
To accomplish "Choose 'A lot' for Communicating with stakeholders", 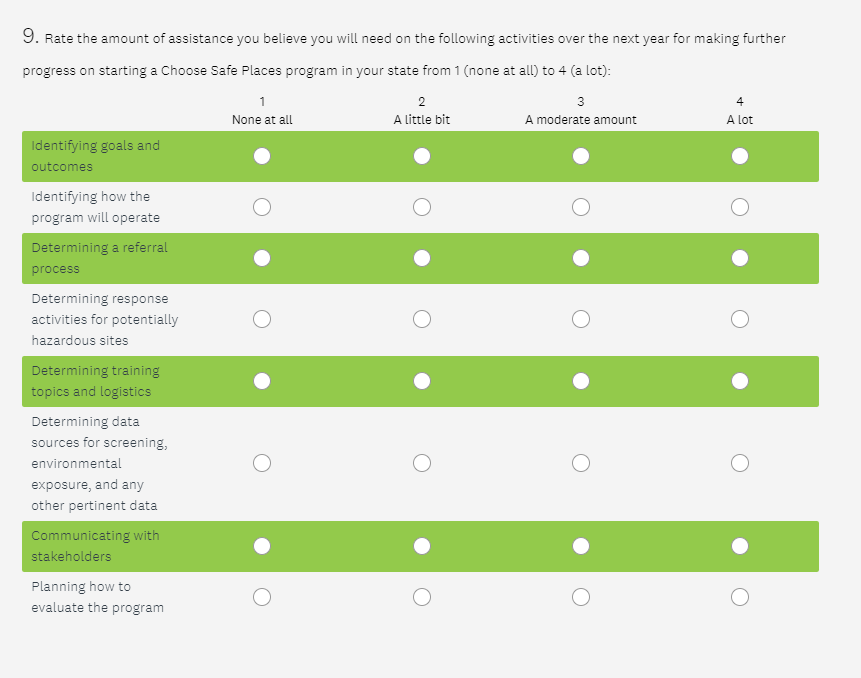I will tap(740, 546).
